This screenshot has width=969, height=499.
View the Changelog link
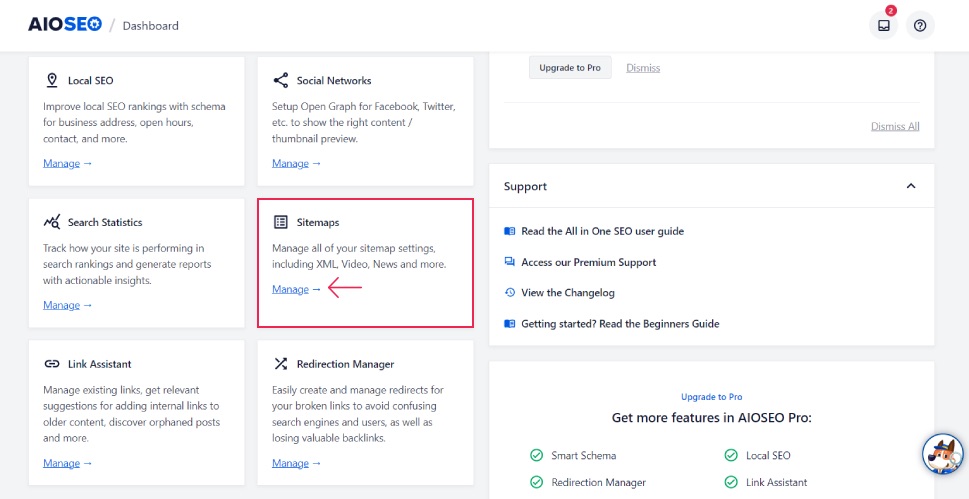click(568, 292)
